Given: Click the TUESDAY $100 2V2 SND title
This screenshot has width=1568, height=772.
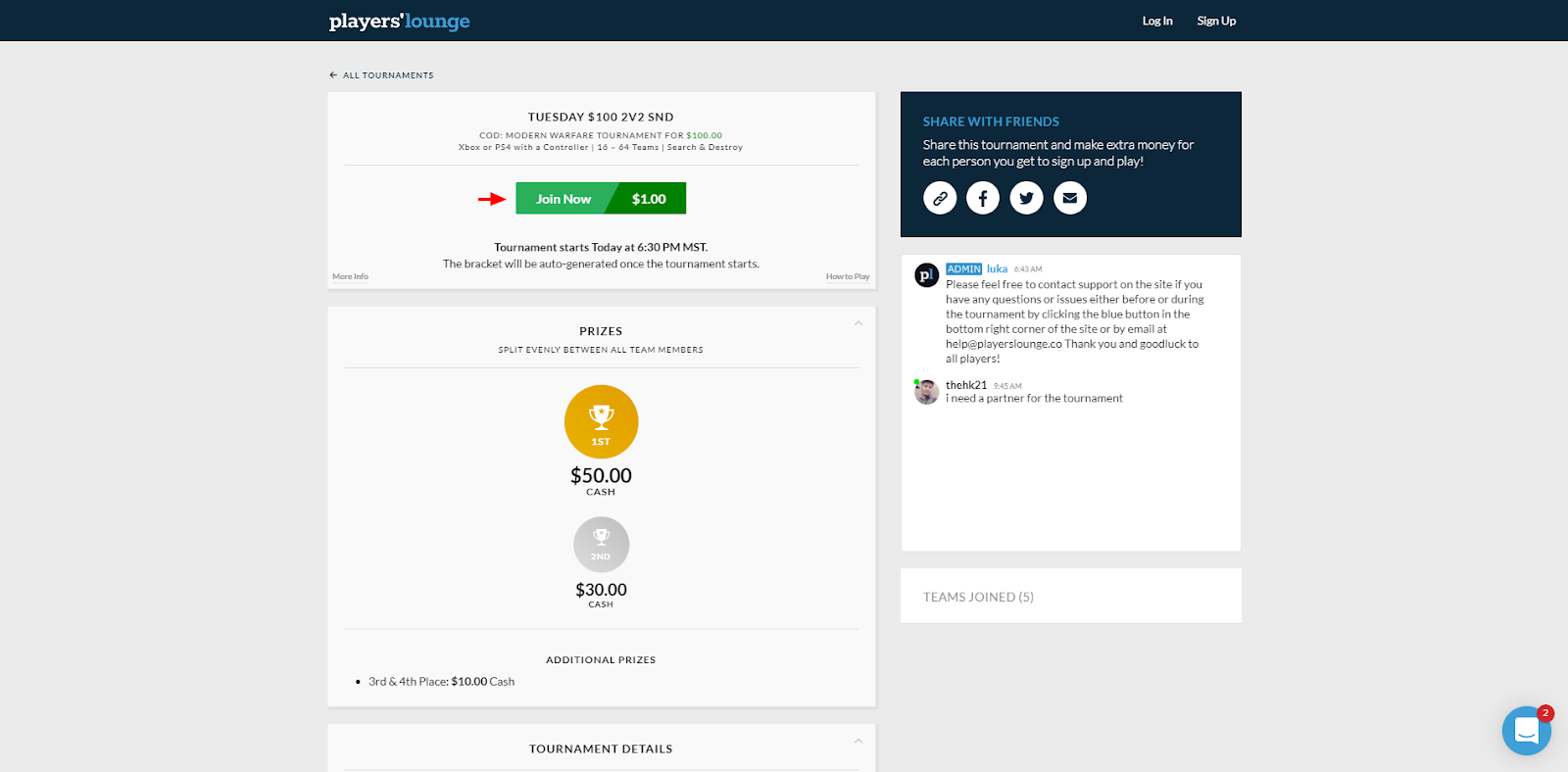Looking at the screenshot, I should (601, 117).
